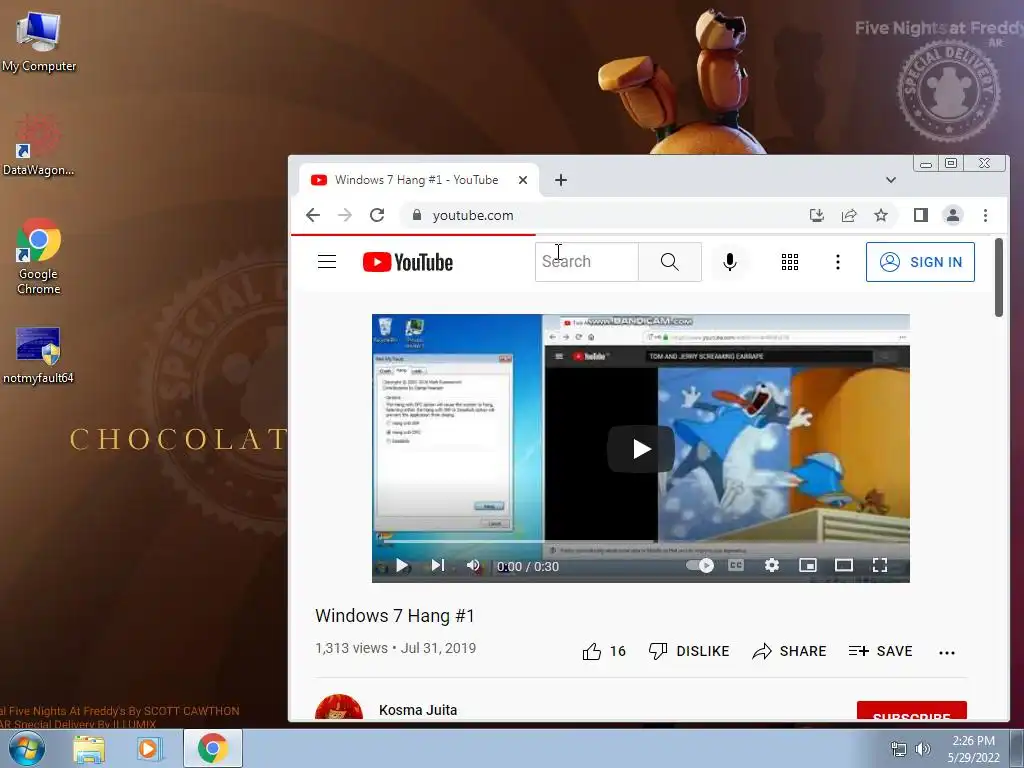The image size is (1024, 768).
Task: Select the notmyfault64 desktop icon
Action: coord(38,355)
